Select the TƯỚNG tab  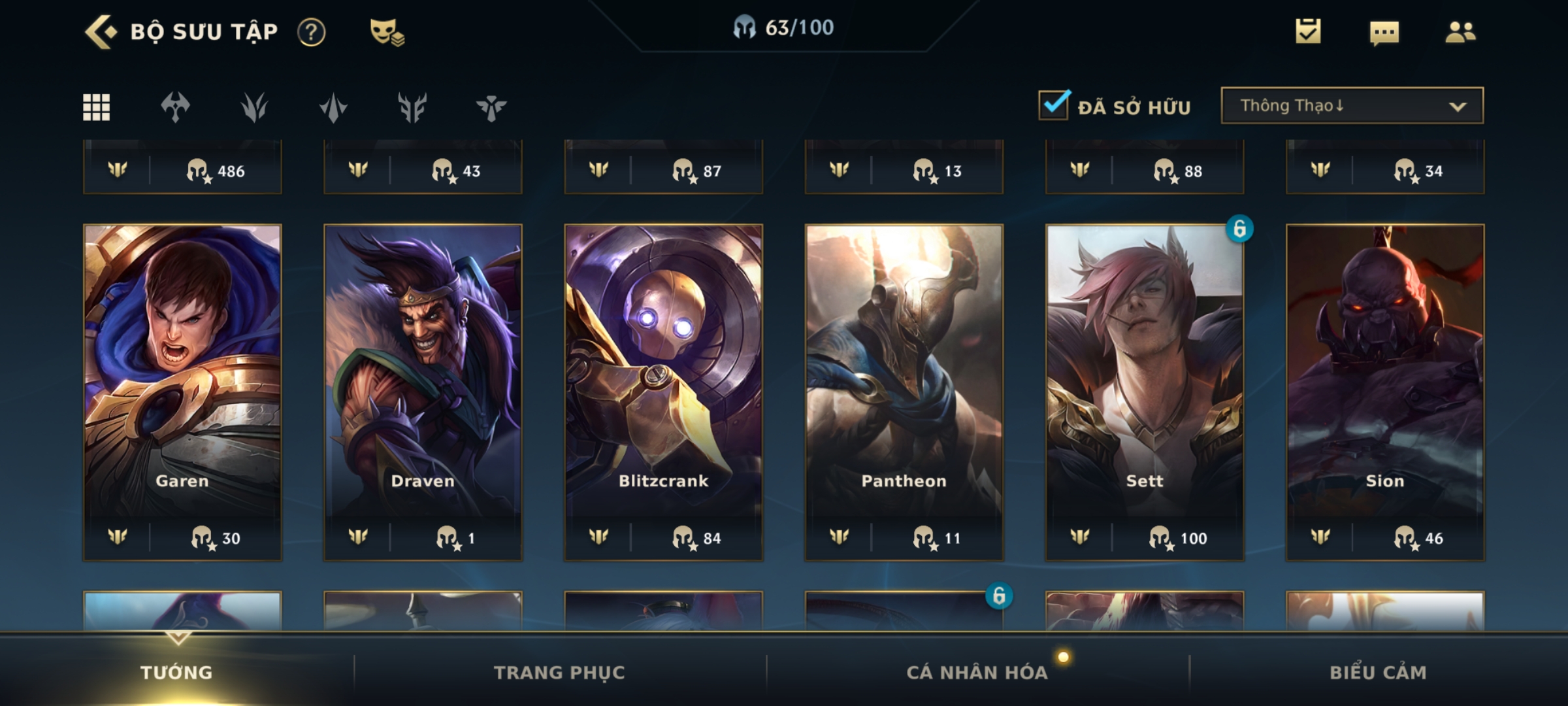coord(176,672)
